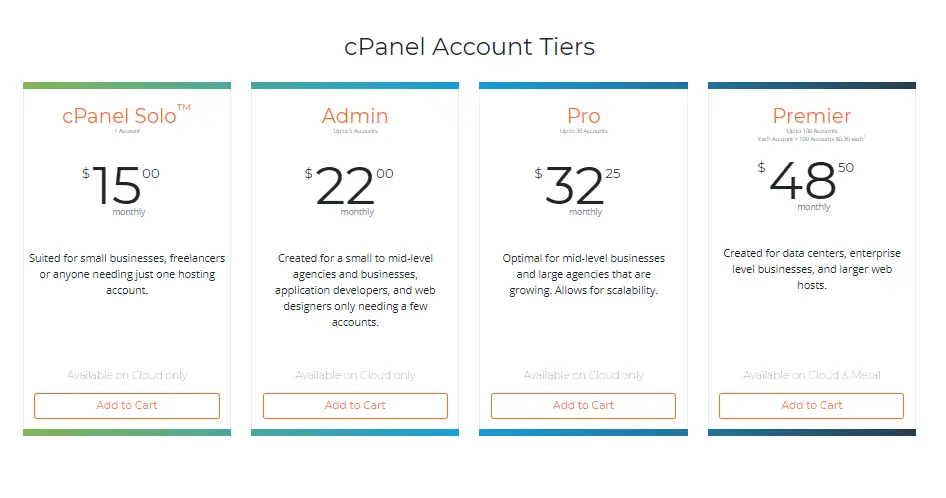
Task: Click the $15.00 monthly price
Action: 121,186
